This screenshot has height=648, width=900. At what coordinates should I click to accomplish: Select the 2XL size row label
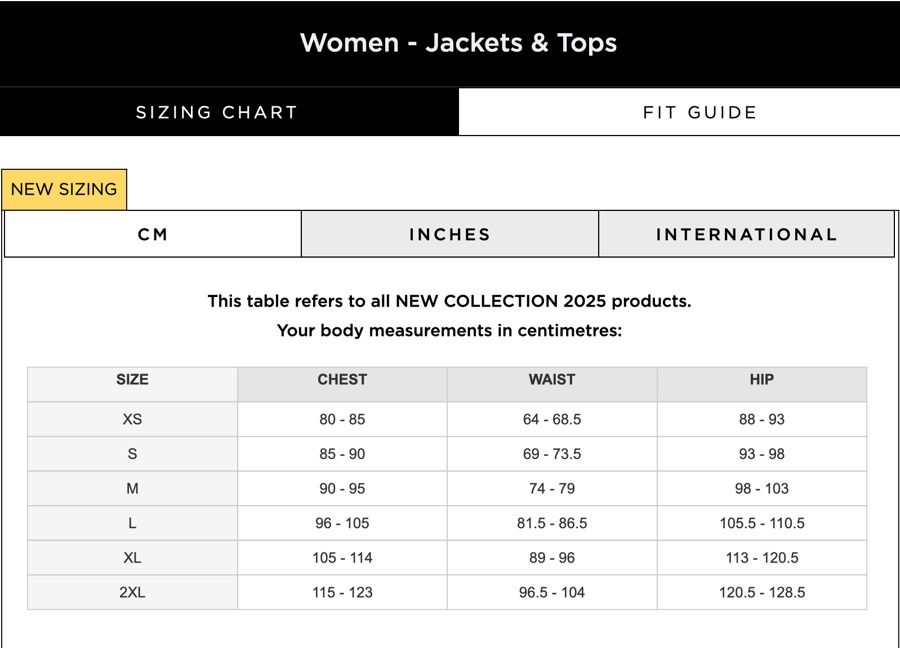[132, 593]
